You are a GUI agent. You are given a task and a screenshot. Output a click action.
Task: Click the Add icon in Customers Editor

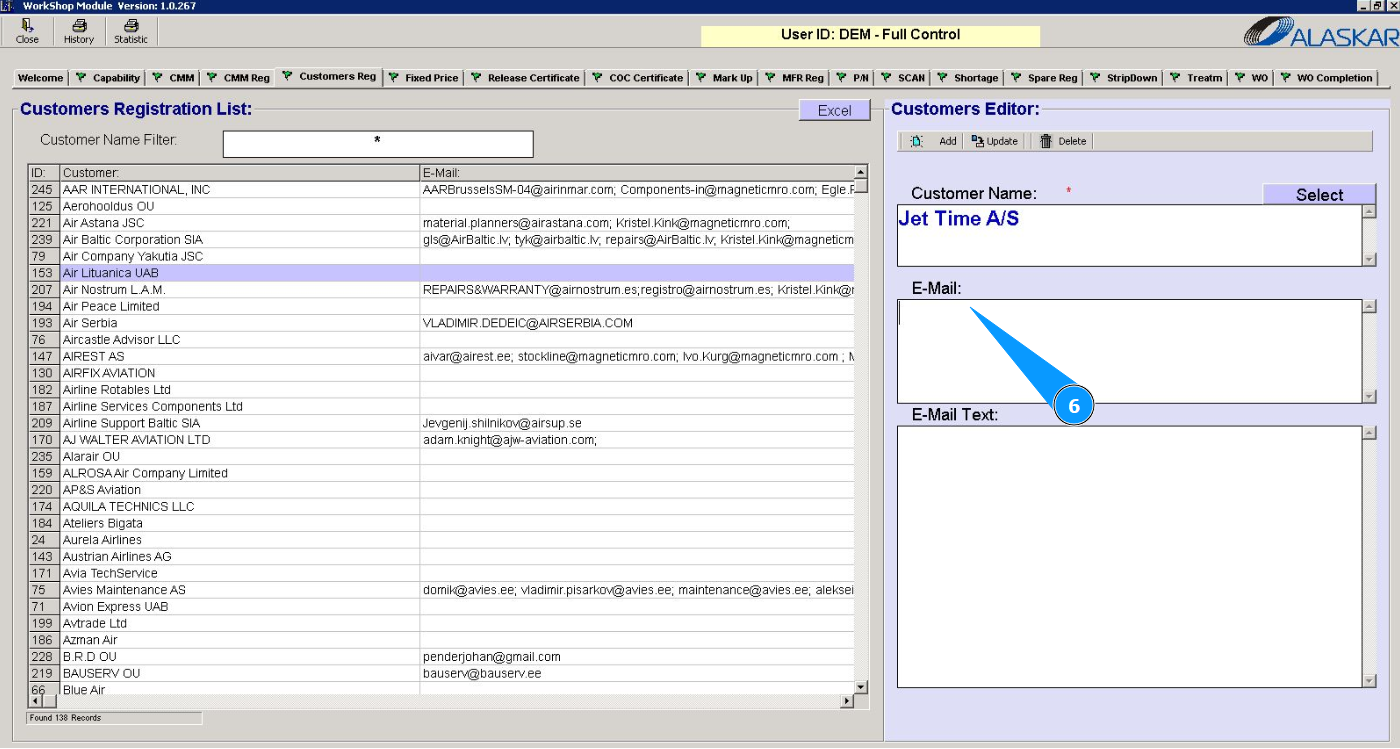tap(917, 141)
